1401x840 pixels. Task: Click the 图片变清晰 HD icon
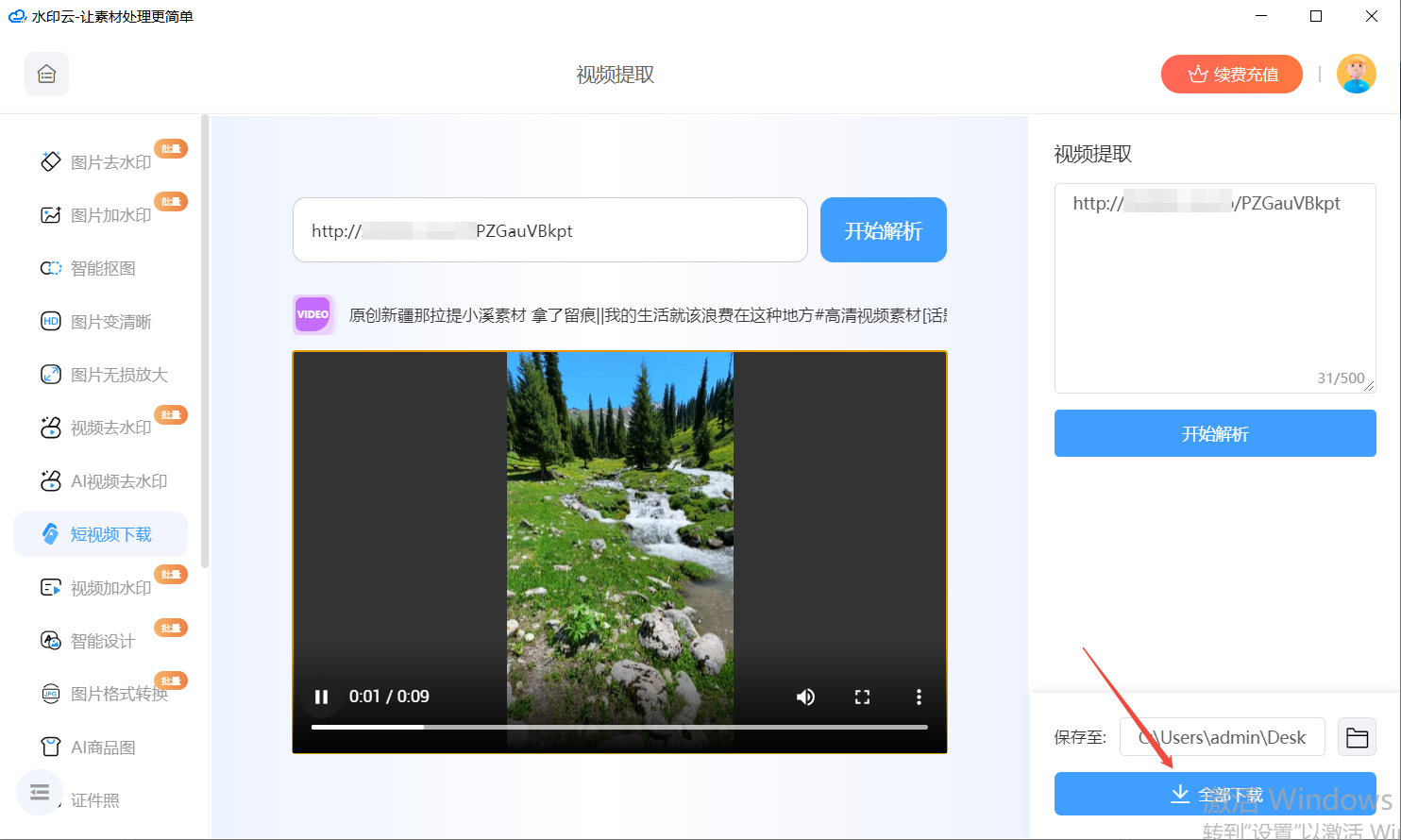click(x=51, y=322)
